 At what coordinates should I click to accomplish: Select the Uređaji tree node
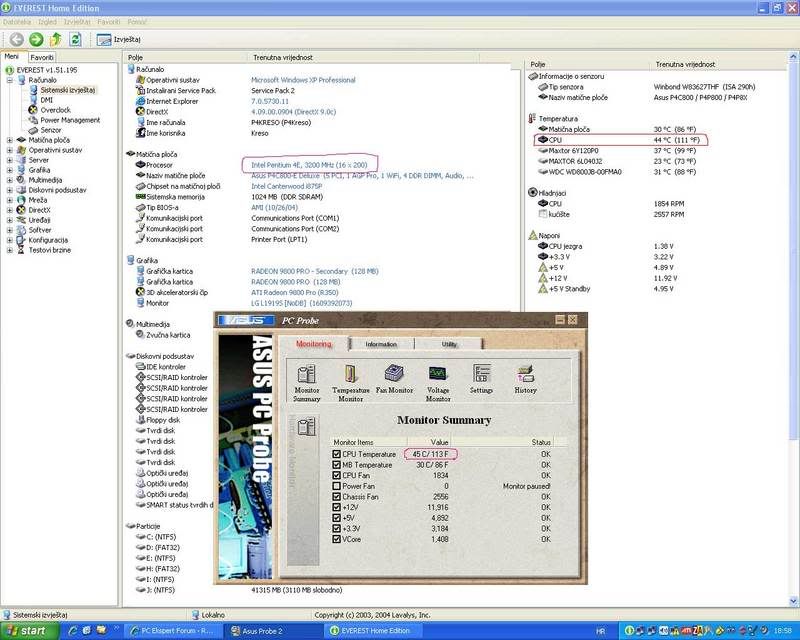point(39,220)
